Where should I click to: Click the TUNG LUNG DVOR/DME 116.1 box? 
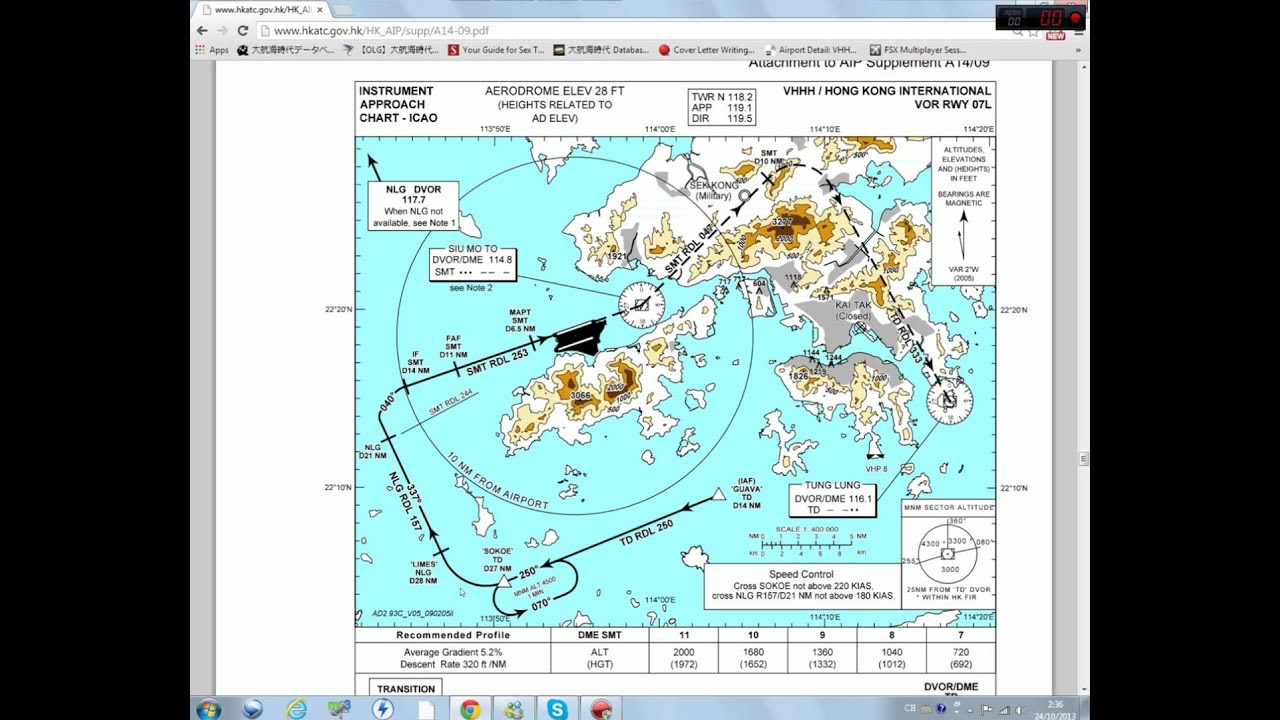(832, 498)
